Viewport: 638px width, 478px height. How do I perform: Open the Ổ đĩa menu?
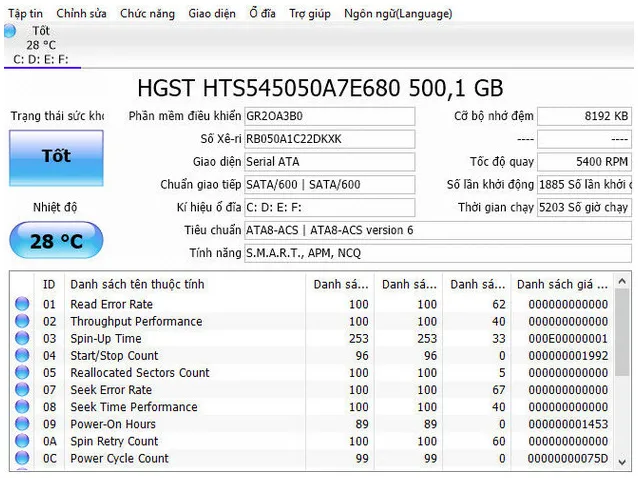(x=262, y=14)
